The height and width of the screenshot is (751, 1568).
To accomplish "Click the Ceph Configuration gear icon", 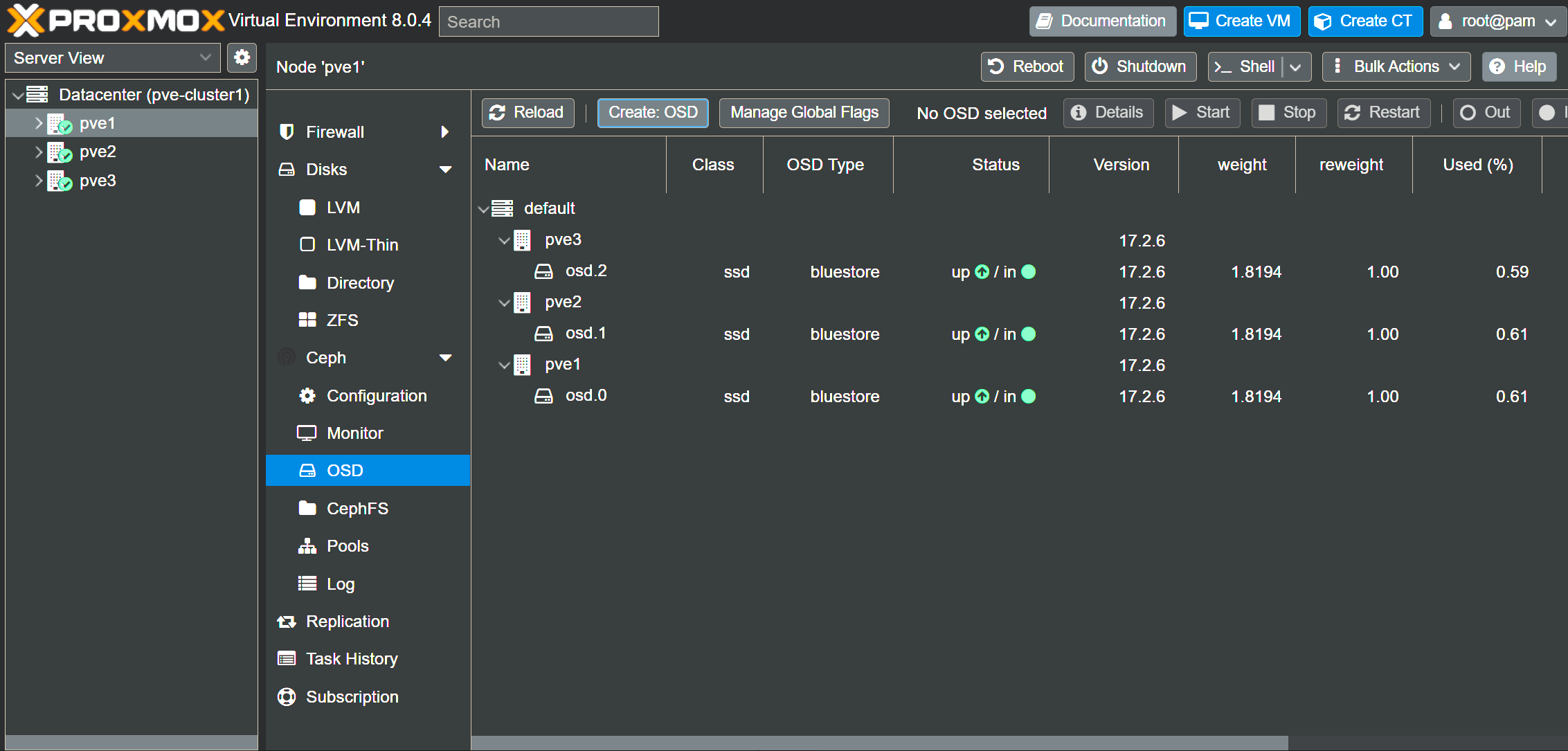I will click(x=307, y=395).
